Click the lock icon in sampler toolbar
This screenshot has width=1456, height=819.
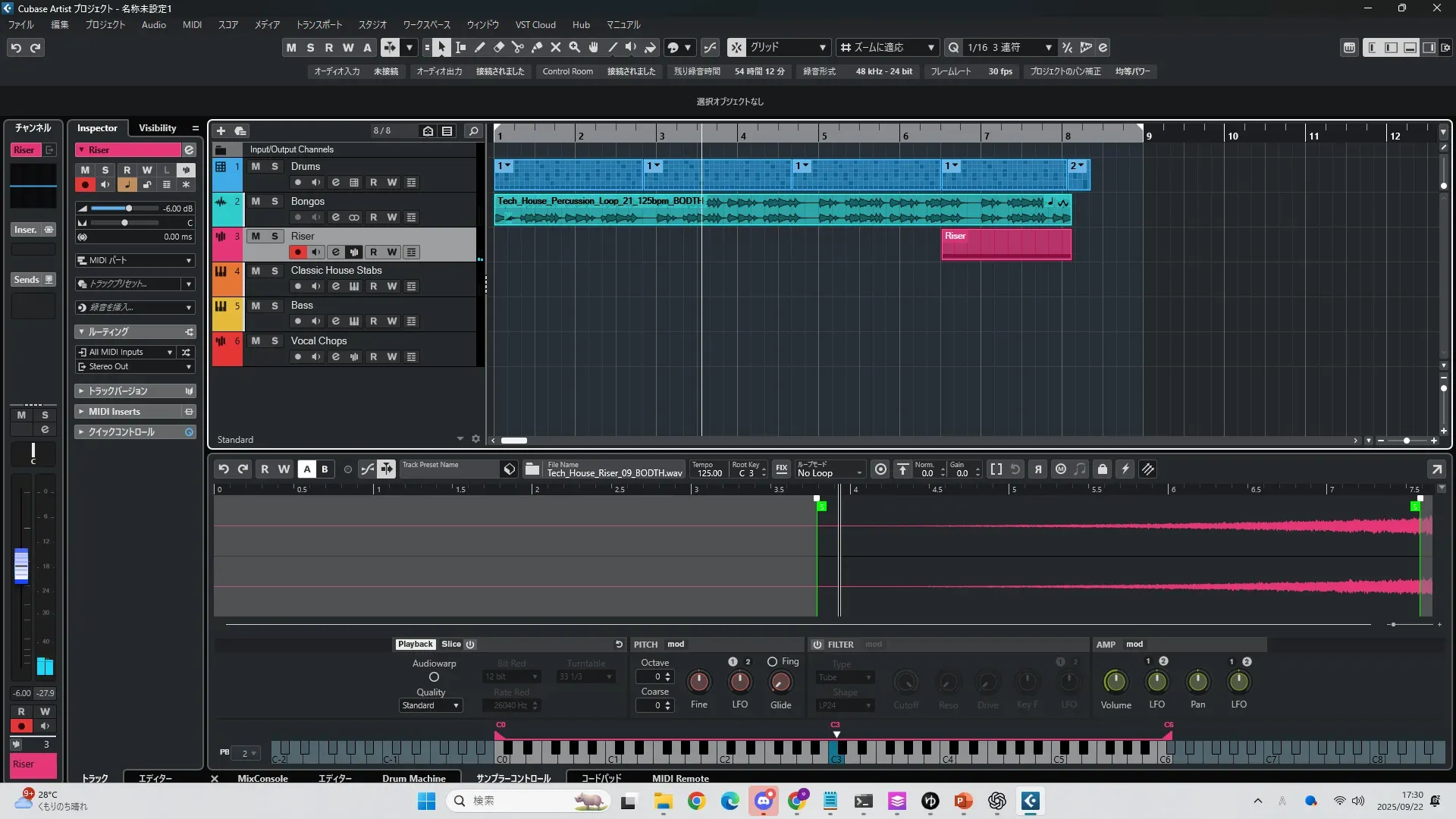point(1103,469)
